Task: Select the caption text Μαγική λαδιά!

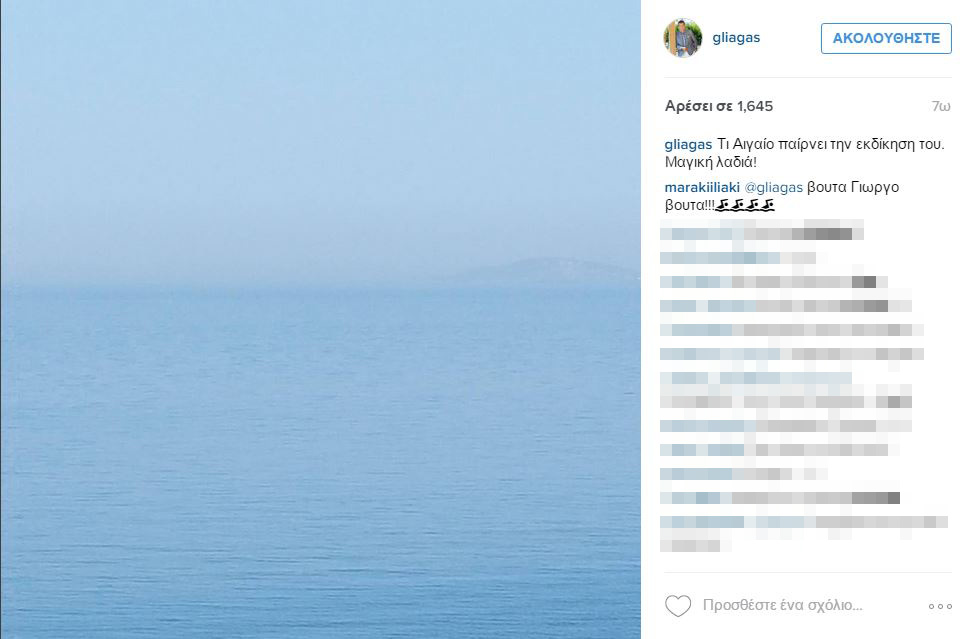Action: pyautogui.click(x=711, y=163)
